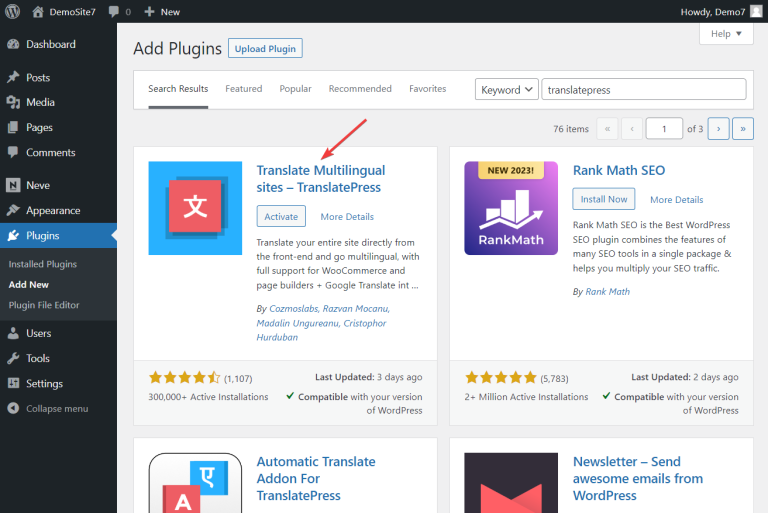Switch to the Popular tab

pos(295,89)
